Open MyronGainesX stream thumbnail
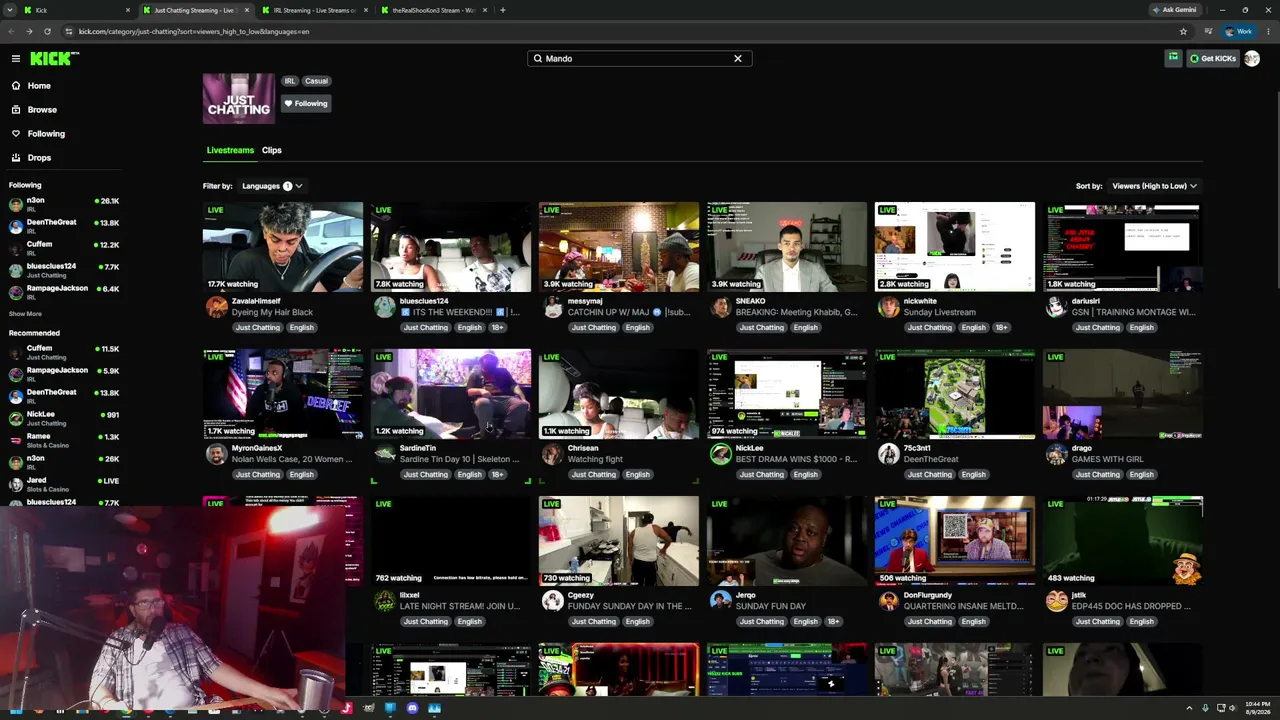Viewport: 1280px width, 720px height. (x=283, y=394)
